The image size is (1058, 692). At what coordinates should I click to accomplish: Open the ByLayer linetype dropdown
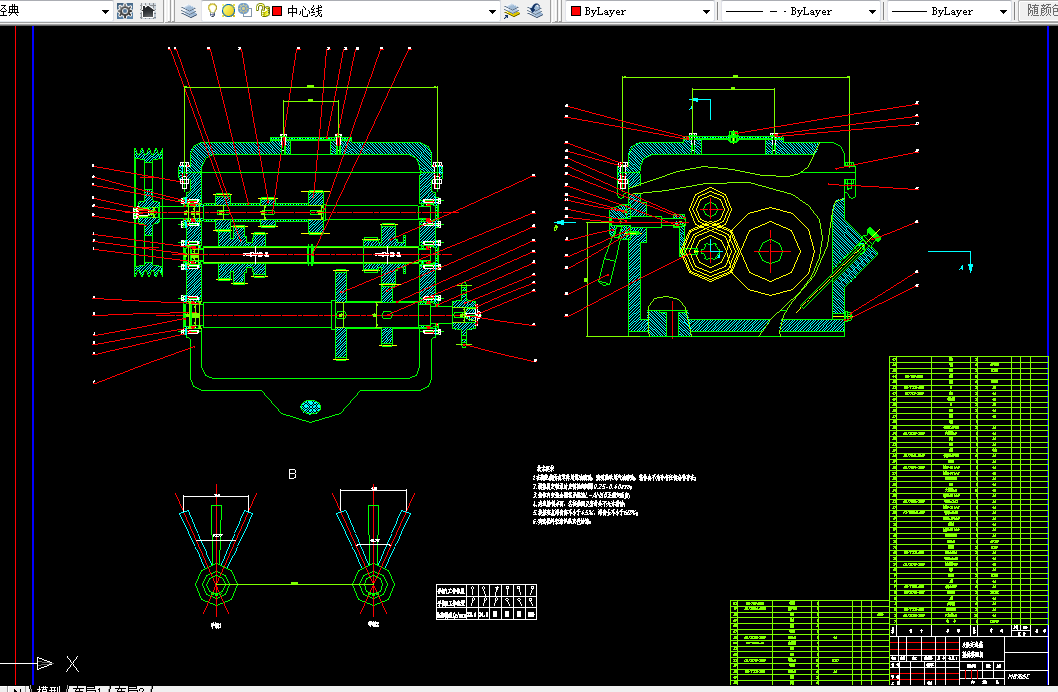pos(872,12)
